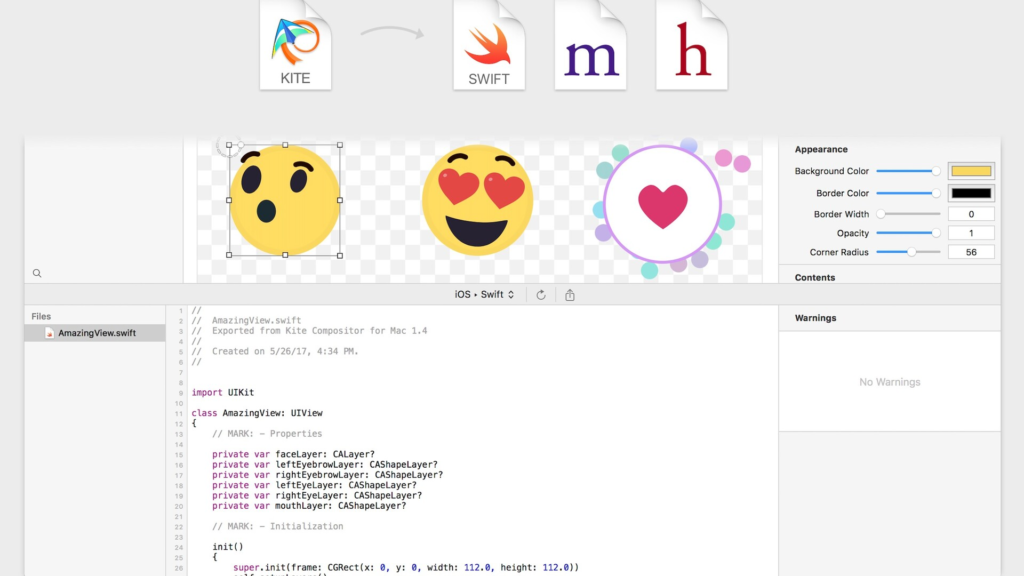1024x576 pixels.
Task: Select the SWIFT file icon
Action: click(489, 45)
